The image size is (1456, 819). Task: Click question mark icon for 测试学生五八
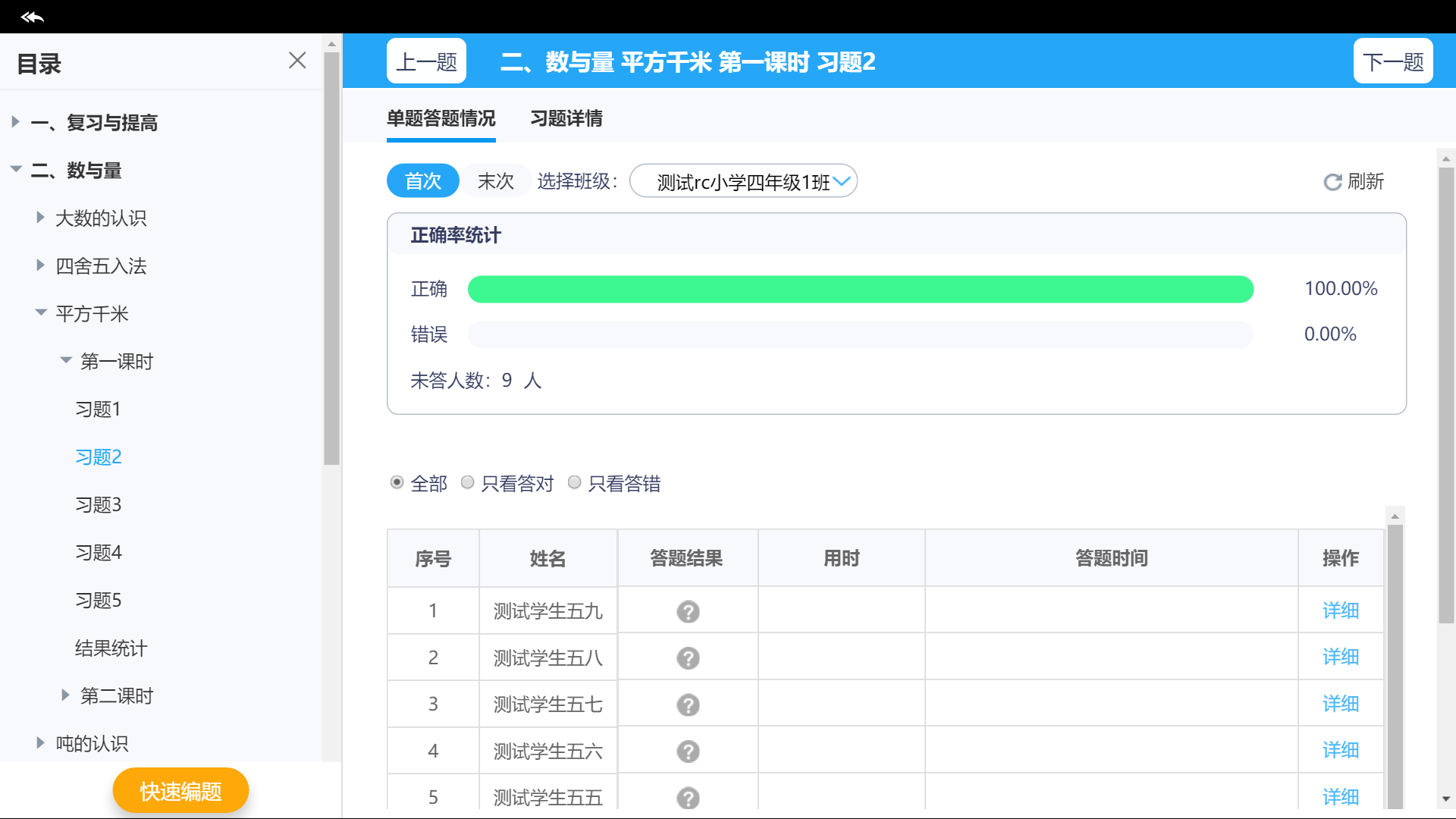pos(688,658)
